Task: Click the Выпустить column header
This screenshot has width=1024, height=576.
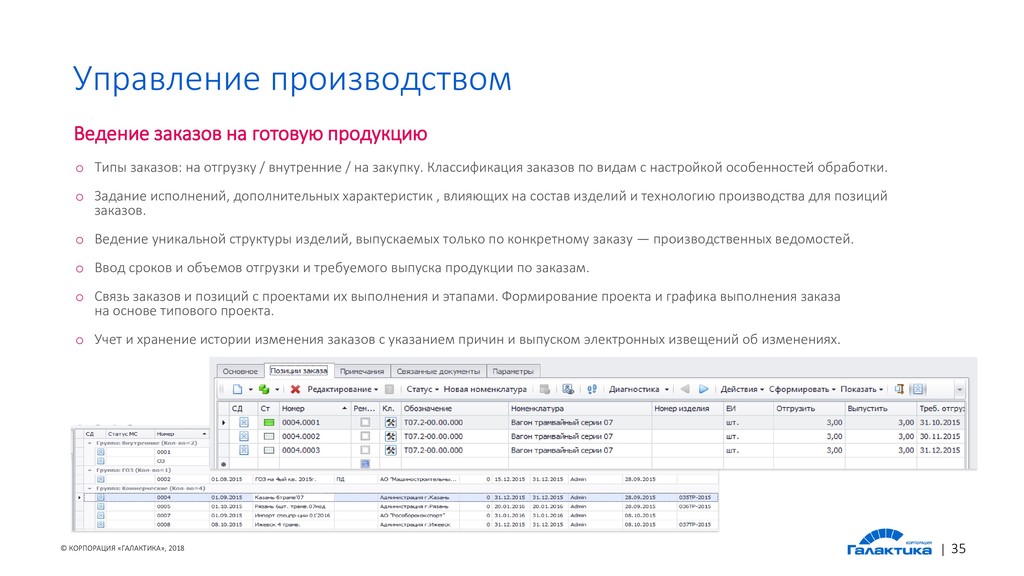Action: pyautogui.click(x=880, y=408)
